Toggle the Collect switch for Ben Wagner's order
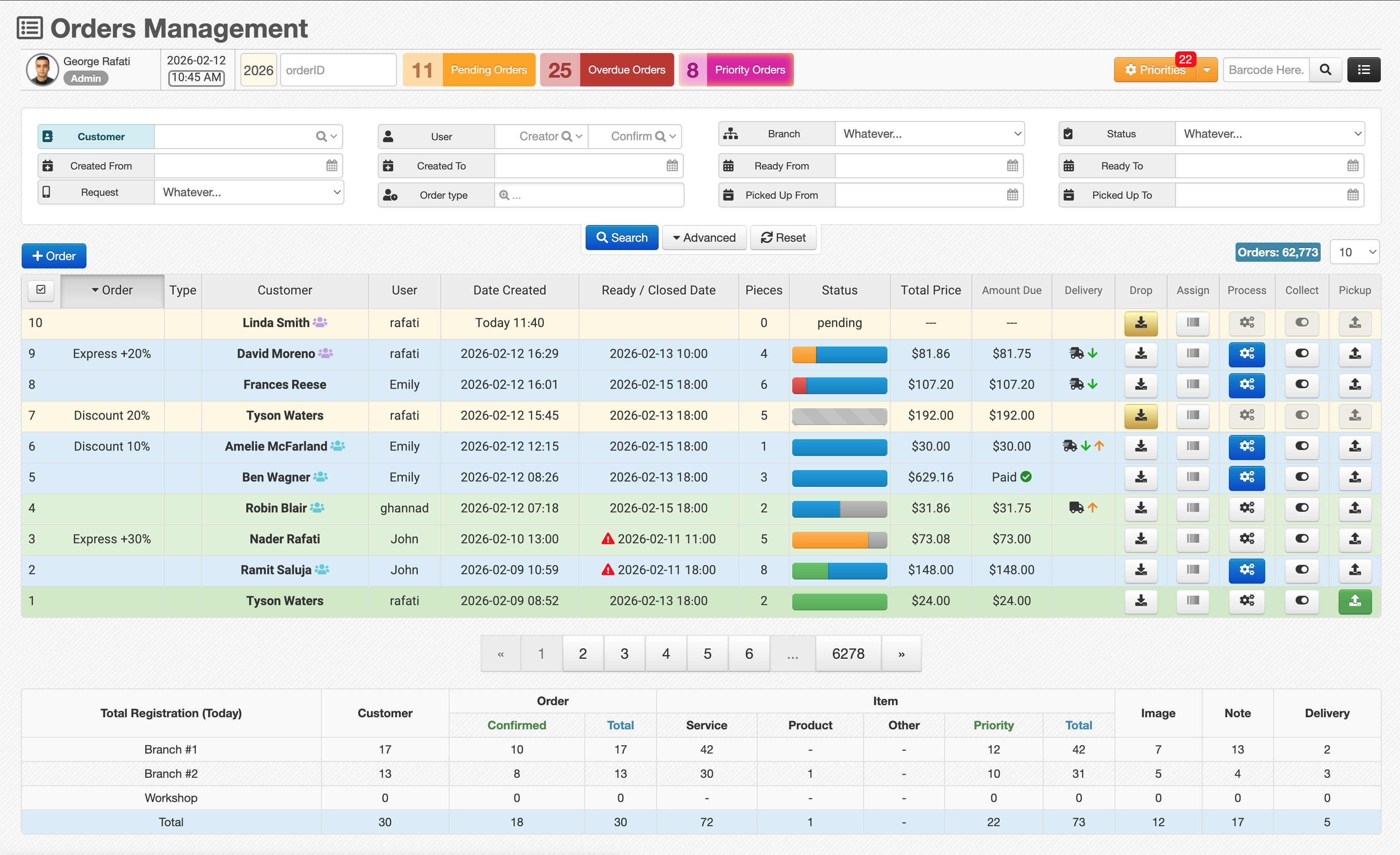The height and width of the screenshot is (855, 1400). 1302,477
